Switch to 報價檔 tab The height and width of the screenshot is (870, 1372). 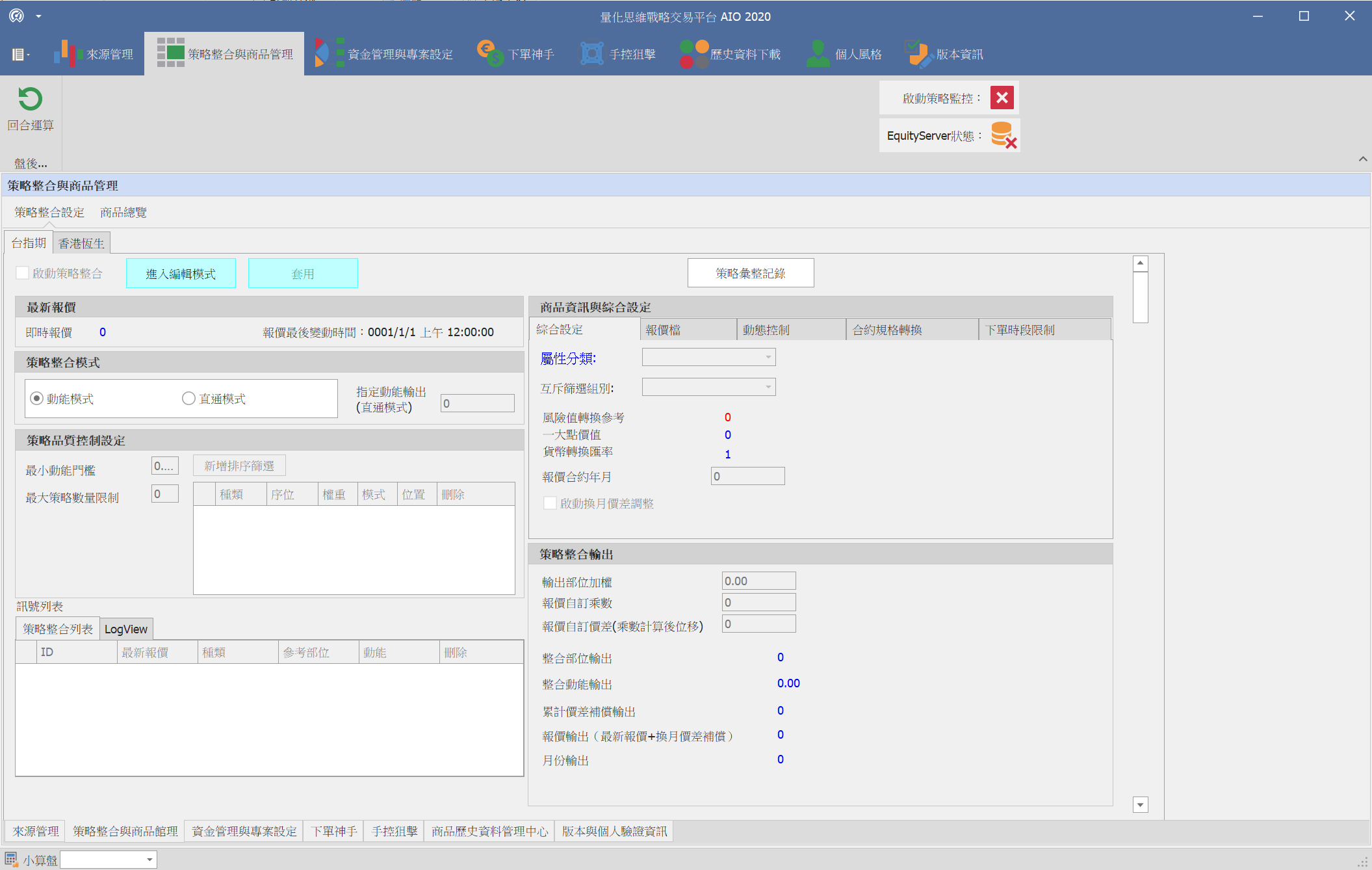[x=689, y=330]
